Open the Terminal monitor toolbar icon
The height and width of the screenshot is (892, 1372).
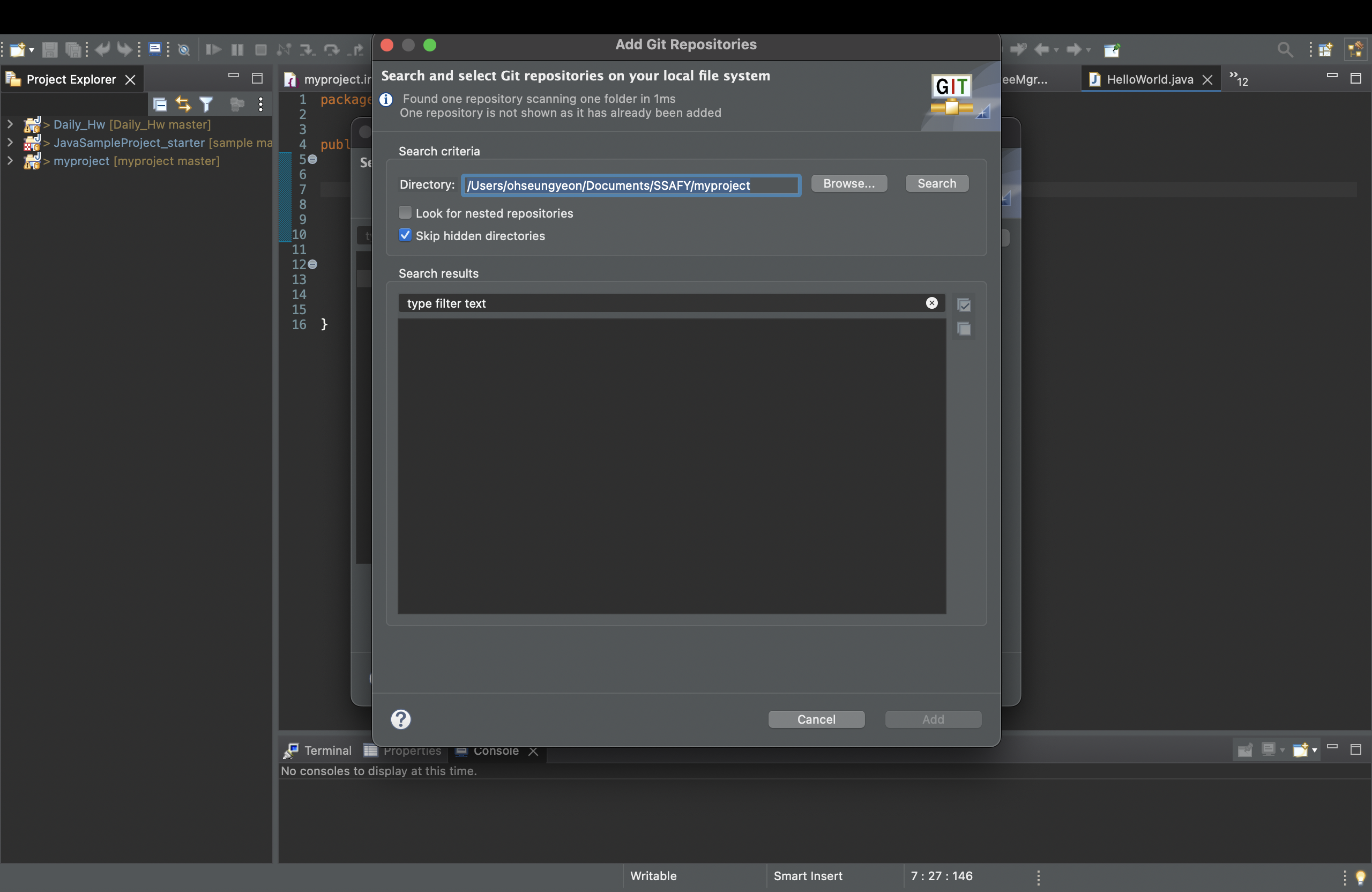154,49
